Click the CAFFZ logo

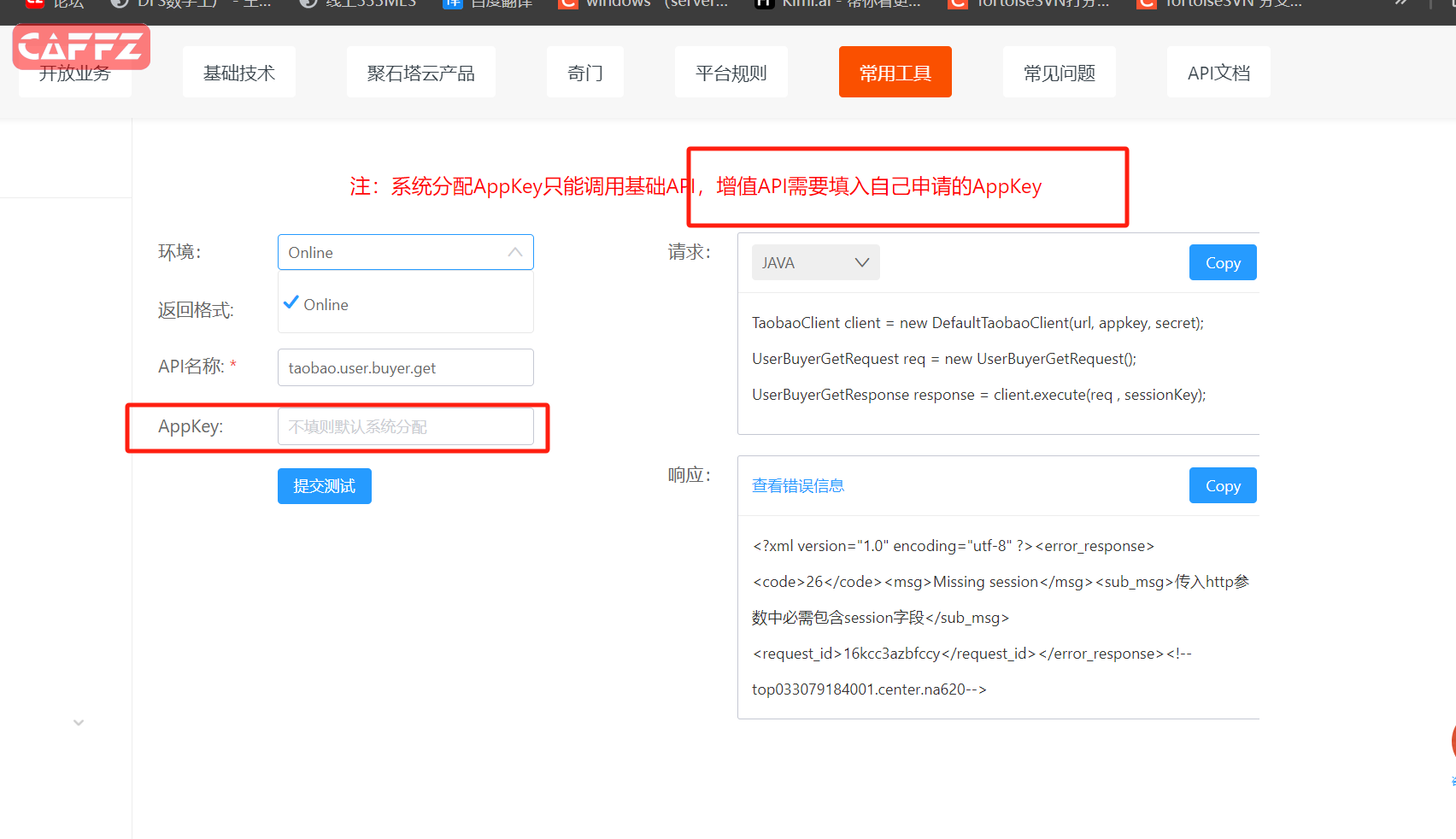coord(81,46)
